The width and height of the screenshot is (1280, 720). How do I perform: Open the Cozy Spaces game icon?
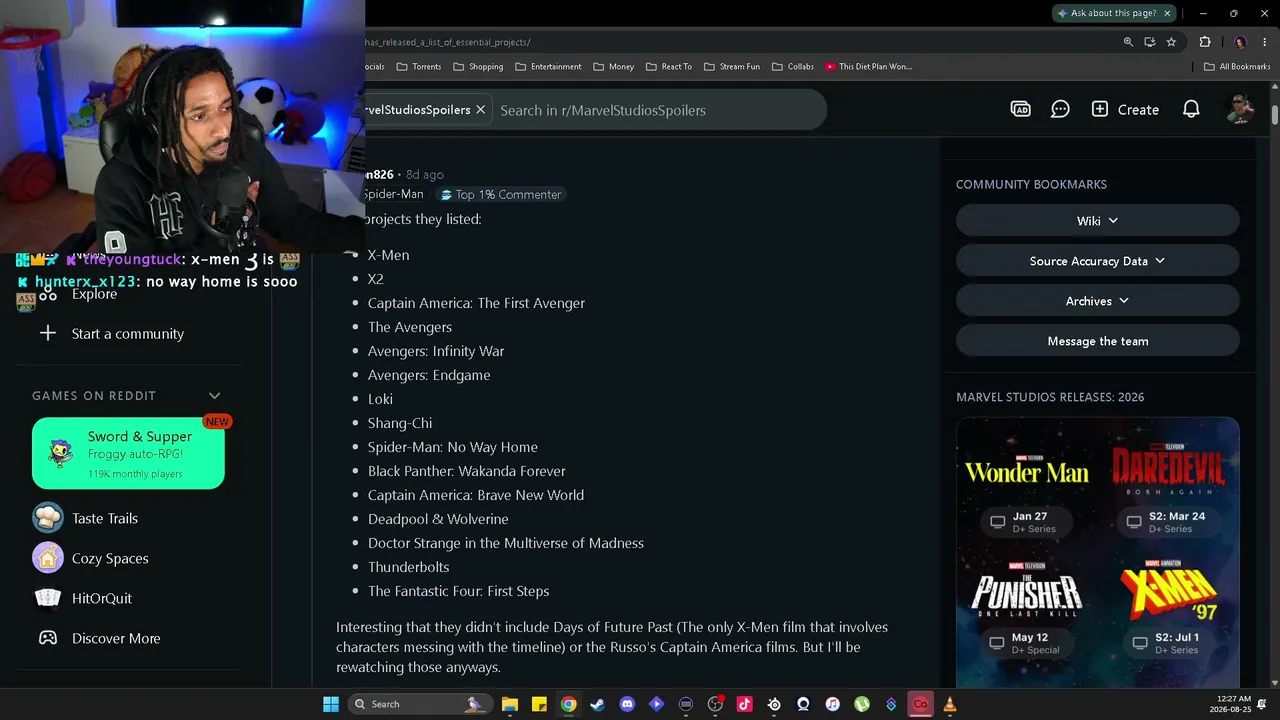pos(48,558)
